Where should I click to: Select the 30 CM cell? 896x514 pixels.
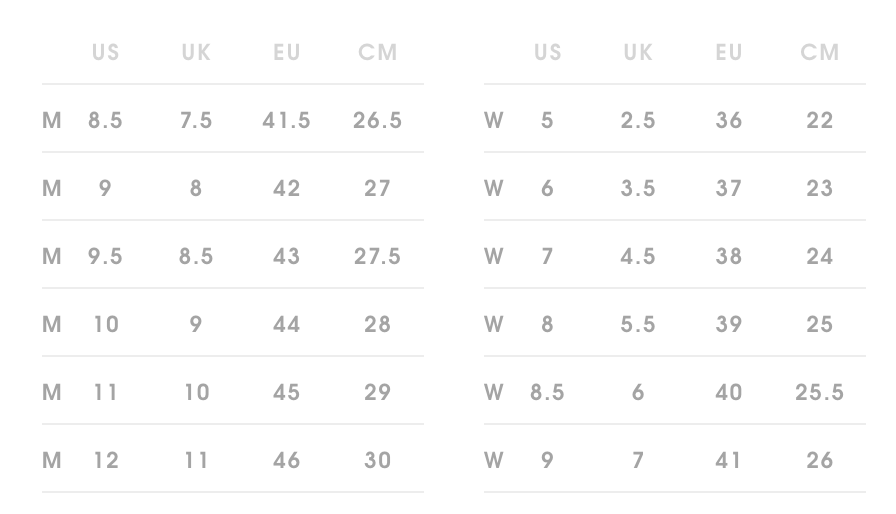pyautogui.click(x=377, y=460)
